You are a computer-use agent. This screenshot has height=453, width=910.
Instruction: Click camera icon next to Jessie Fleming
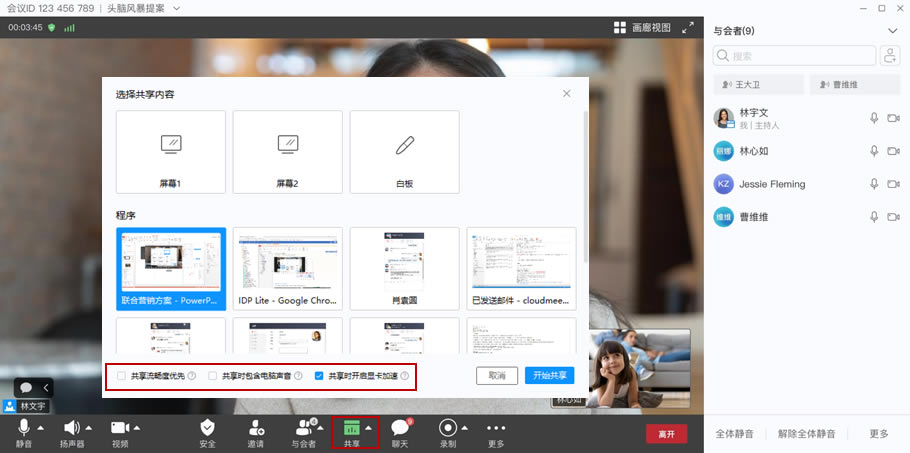coord(893,184)
